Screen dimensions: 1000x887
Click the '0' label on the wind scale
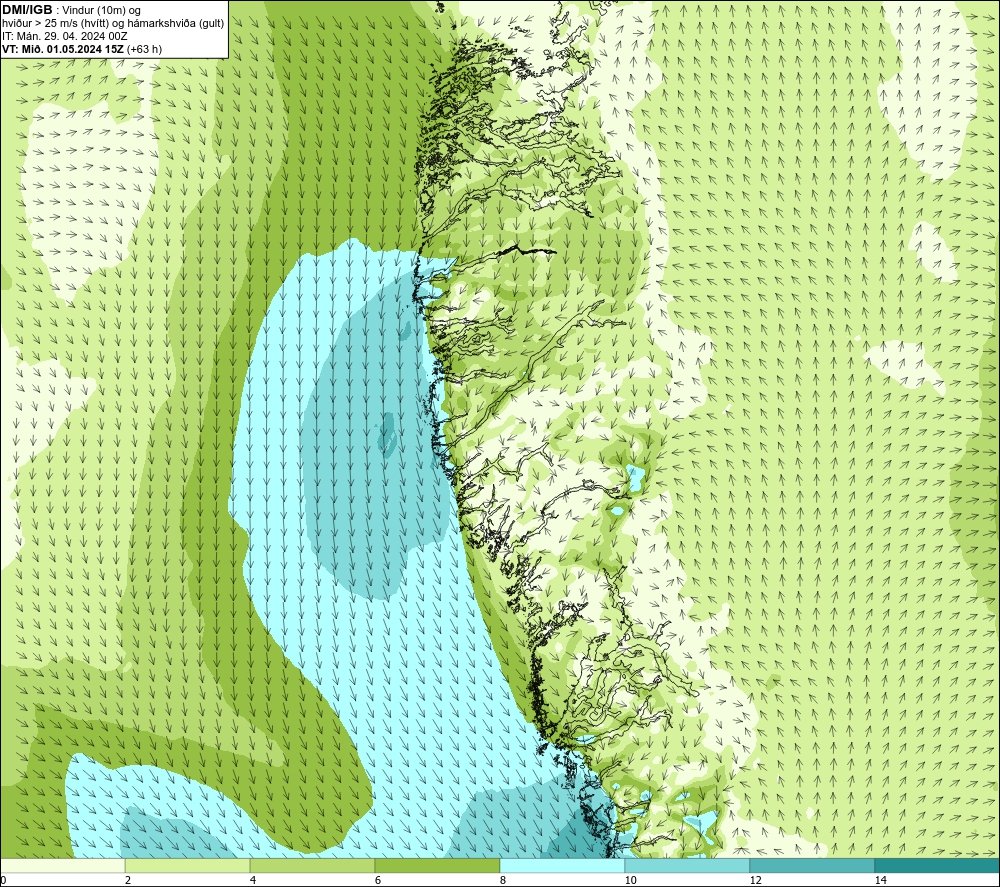(3, 880)
